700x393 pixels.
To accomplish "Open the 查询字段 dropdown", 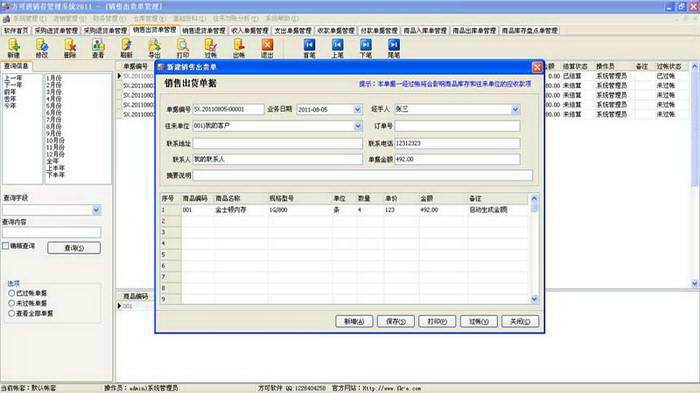I will click(x=96, y=210).
